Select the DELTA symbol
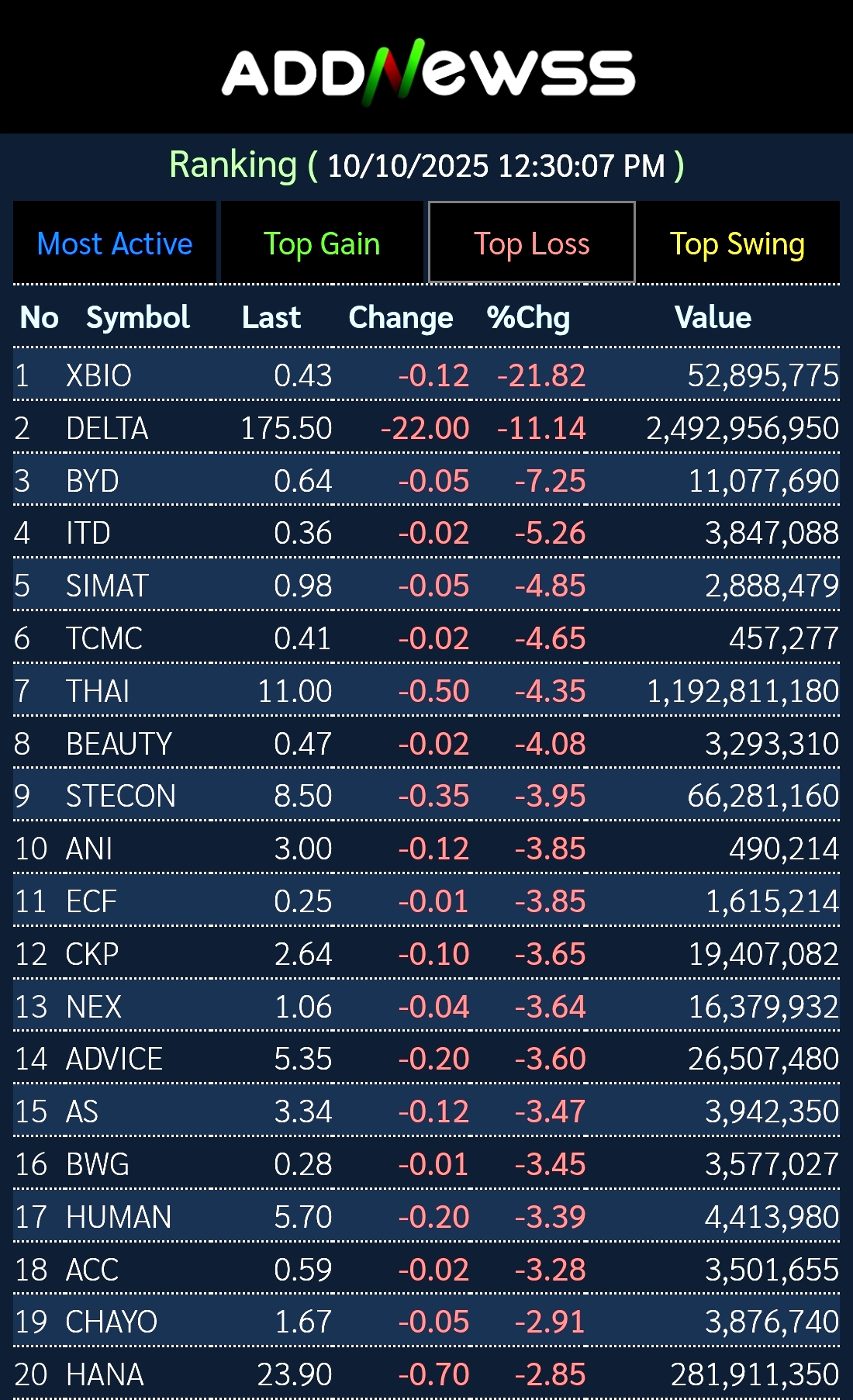This screenshot has width=853, height=1400. 107,428
